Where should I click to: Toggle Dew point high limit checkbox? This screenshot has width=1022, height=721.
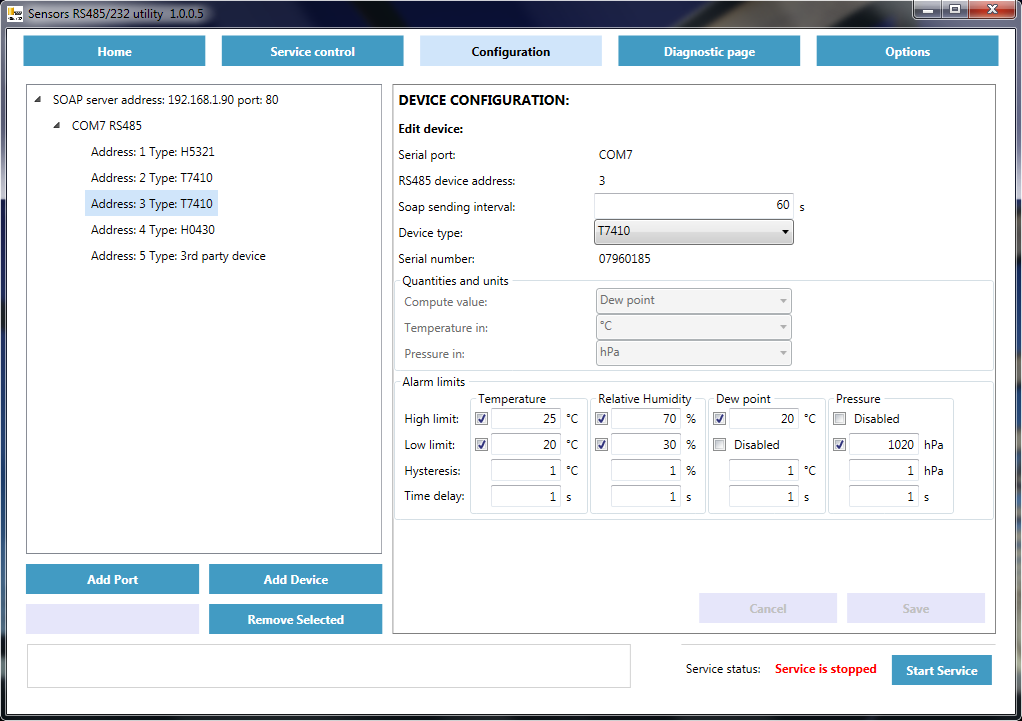click(x=720, y=419)
